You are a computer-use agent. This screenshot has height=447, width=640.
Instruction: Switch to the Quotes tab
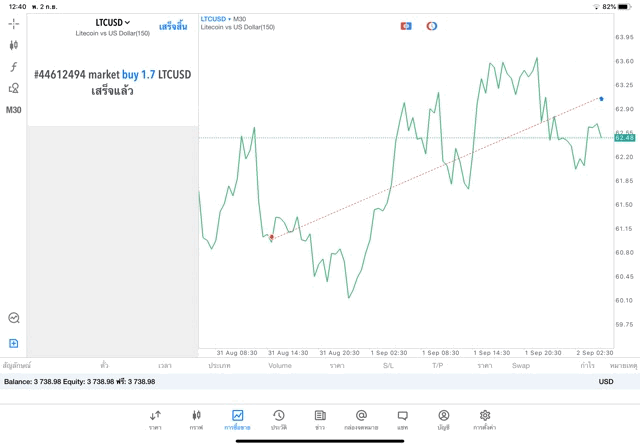155,419
